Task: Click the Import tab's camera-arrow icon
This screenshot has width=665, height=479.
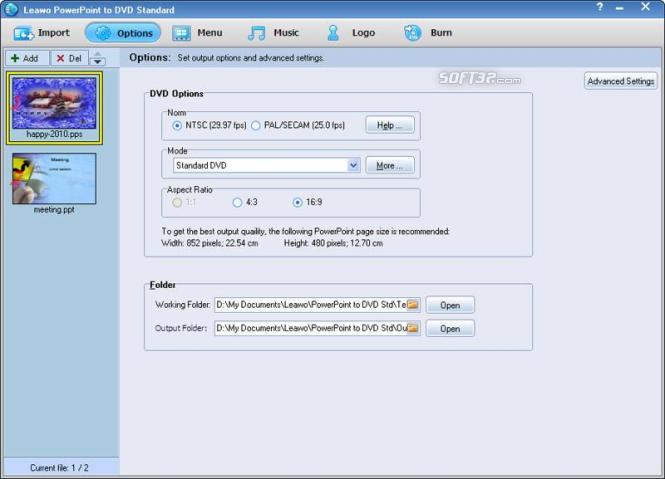Action: point(23,34)
